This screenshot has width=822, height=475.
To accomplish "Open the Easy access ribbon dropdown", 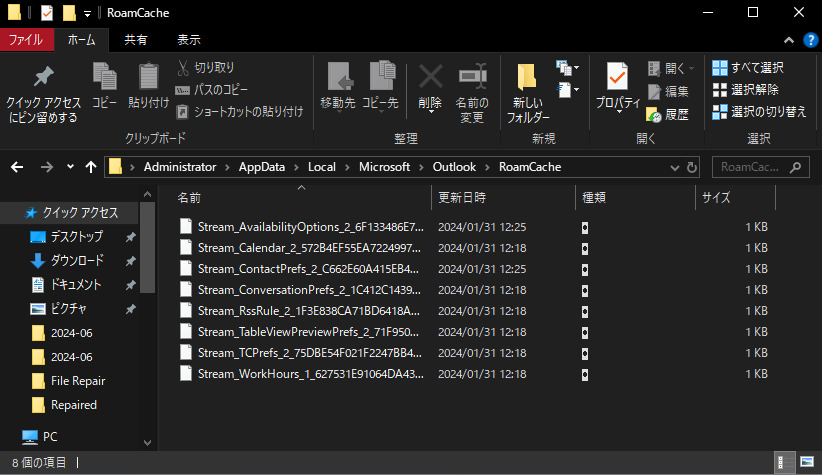I will (x=568, y=90).
